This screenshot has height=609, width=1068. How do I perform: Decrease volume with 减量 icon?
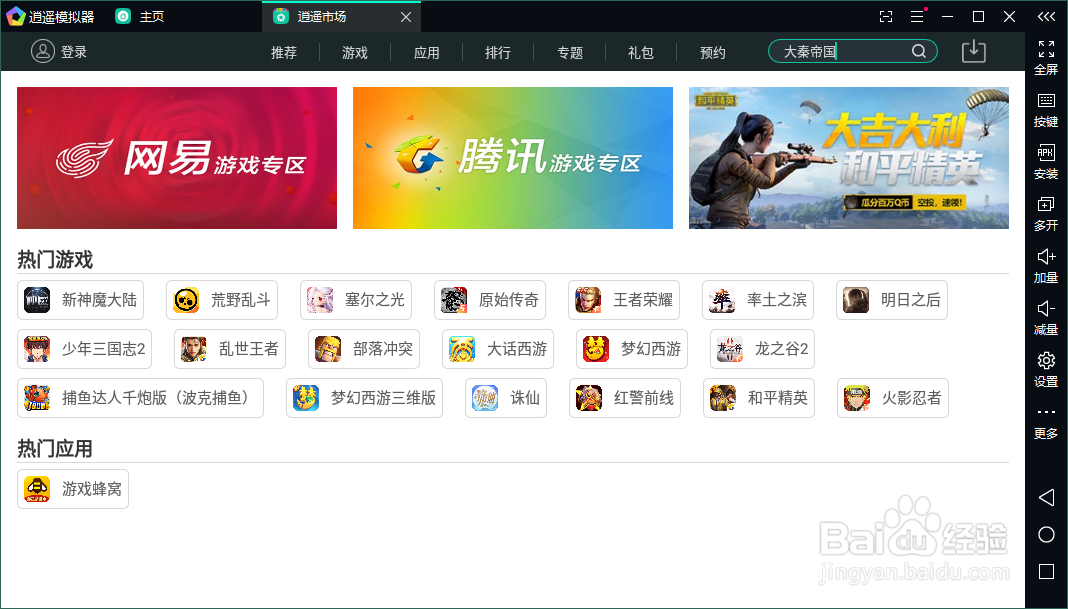click(x=1046, y=309)
